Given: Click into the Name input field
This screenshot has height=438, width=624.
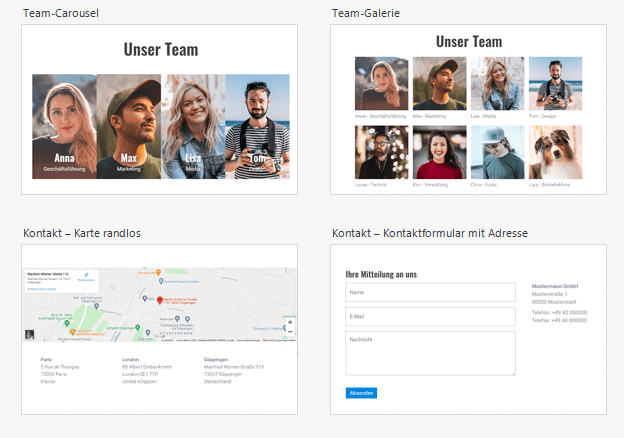Looking at the screenshot, I should pyautogui.click(x=431, y=292).
